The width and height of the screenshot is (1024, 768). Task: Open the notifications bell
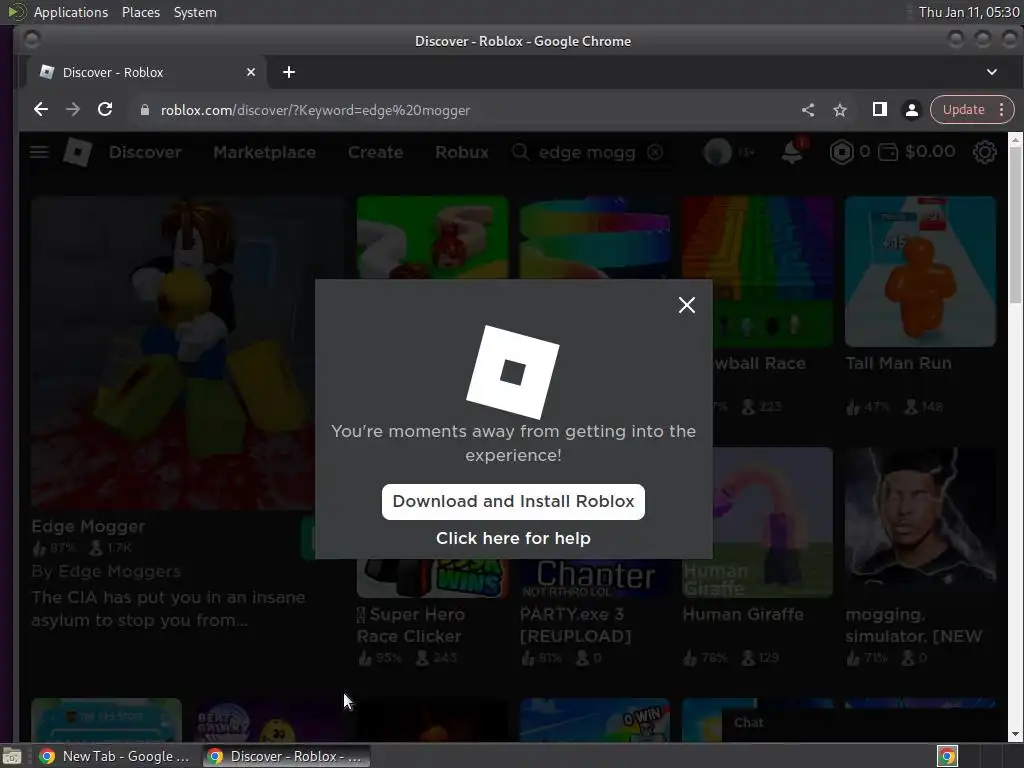coord(792,152)
